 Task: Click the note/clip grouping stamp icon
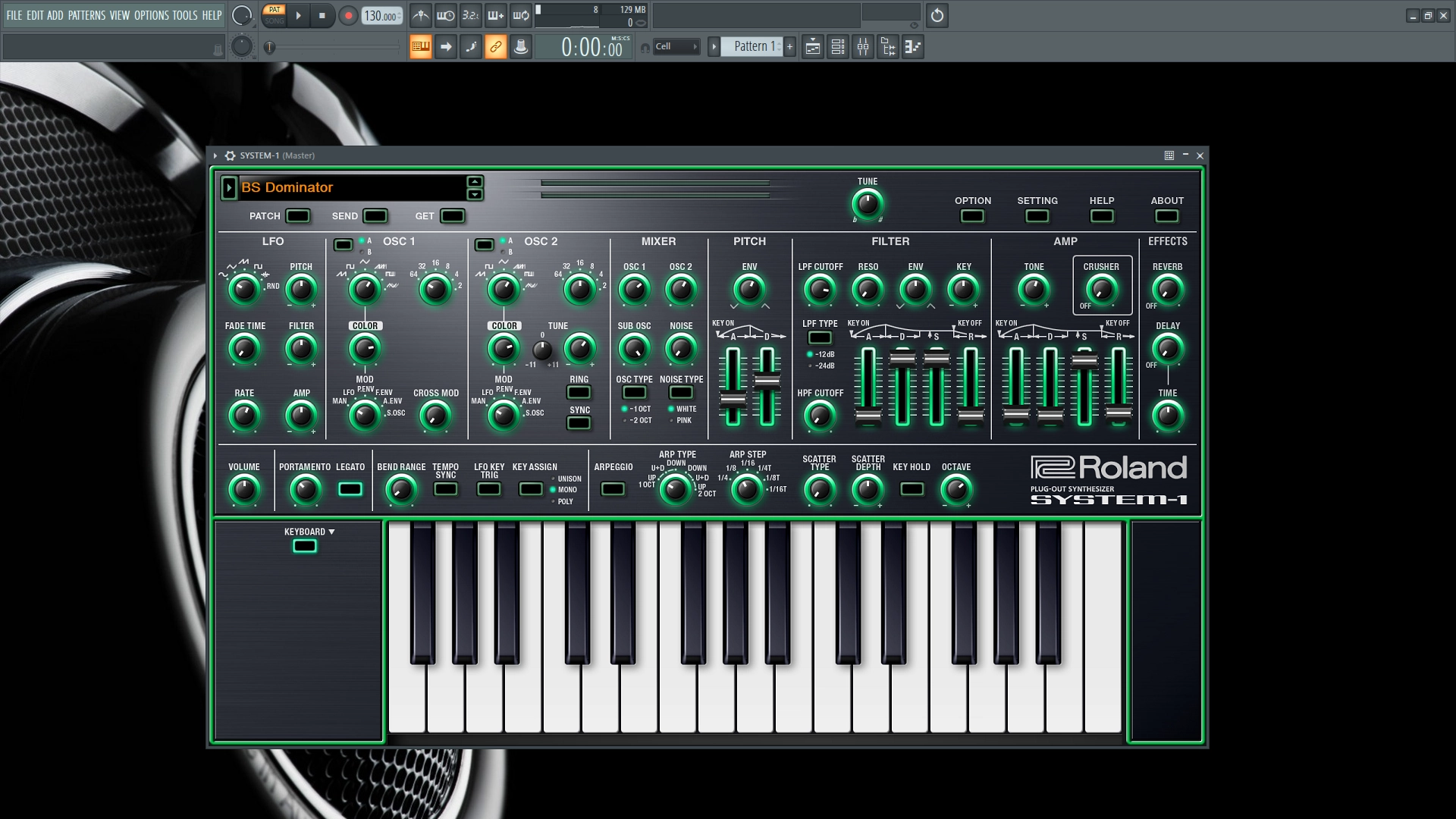(521, 47)
